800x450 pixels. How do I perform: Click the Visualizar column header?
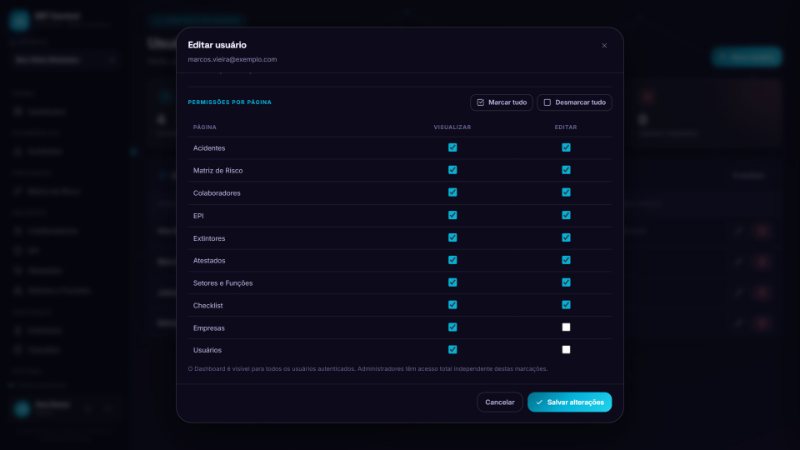452,127
